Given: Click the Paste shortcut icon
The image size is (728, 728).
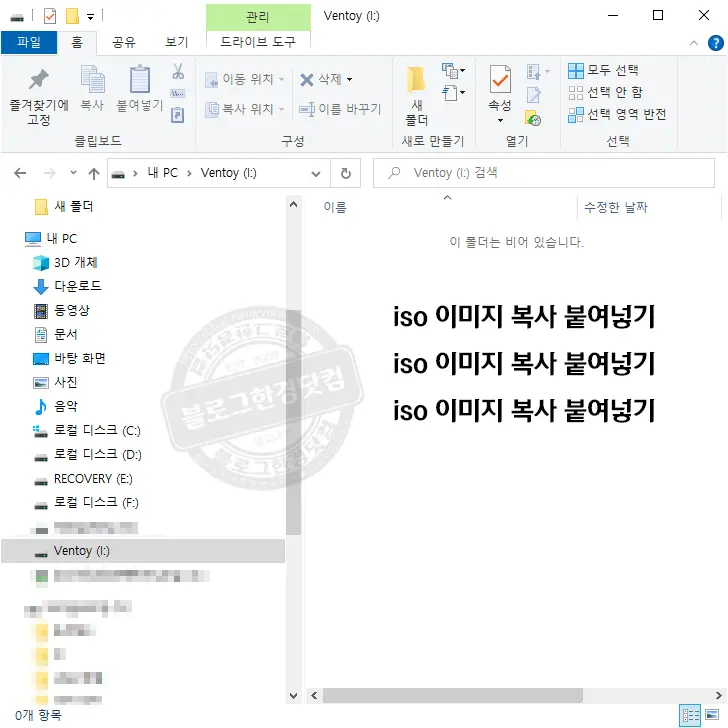Looking at the screenshot, I should click(x=178, y=115).
